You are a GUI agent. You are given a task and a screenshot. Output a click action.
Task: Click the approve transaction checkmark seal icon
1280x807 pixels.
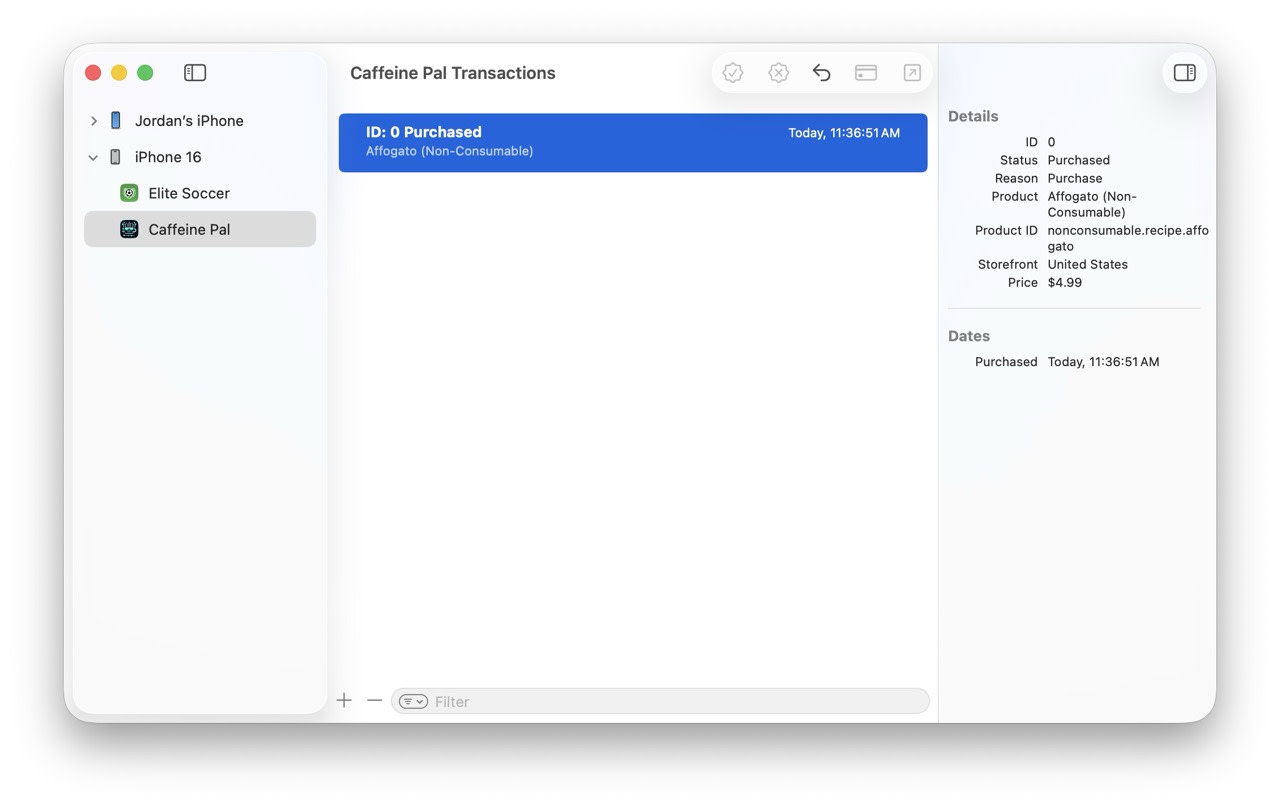[733, 73]
